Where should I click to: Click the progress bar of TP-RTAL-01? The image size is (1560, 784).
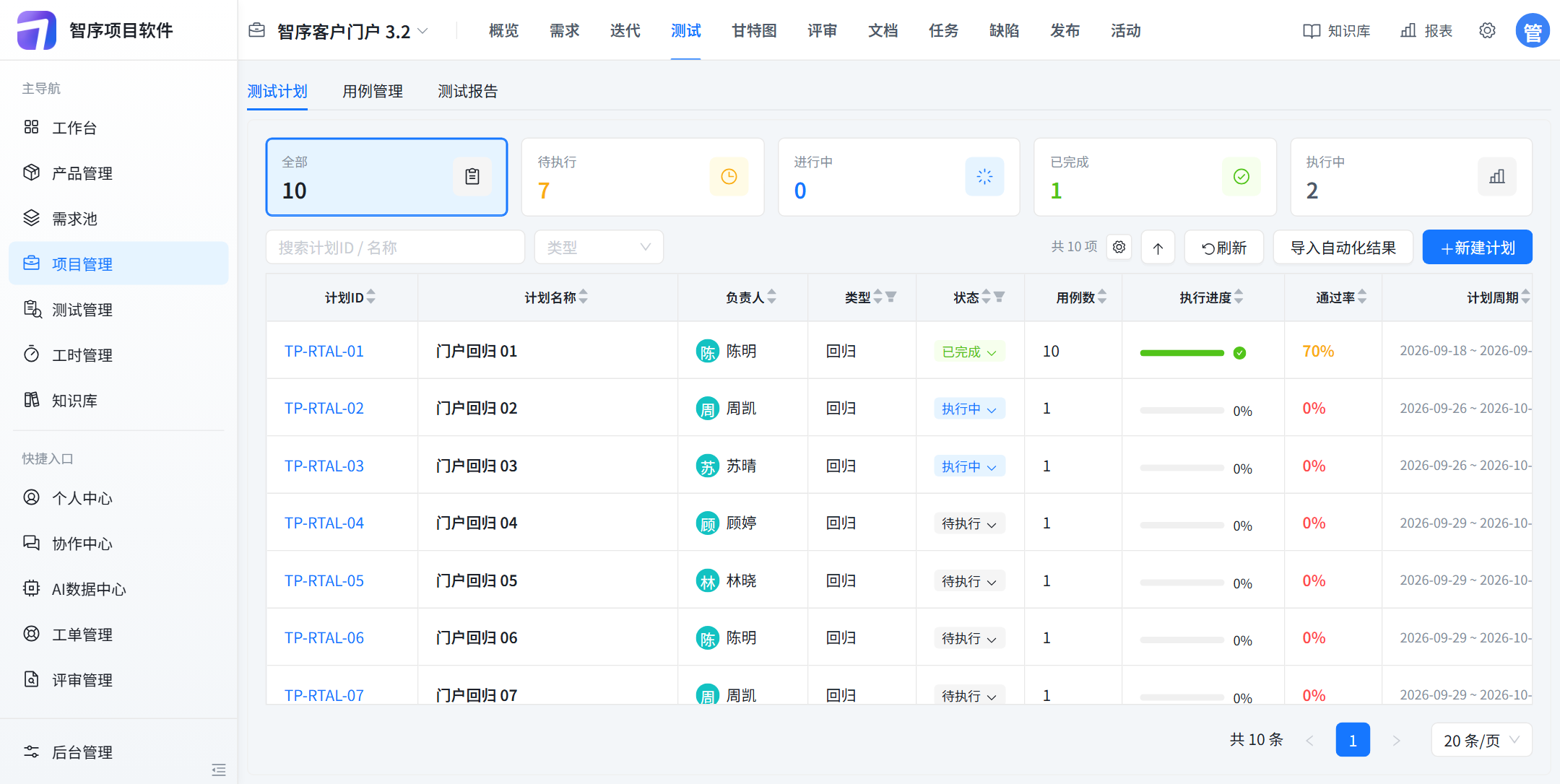1182,353
